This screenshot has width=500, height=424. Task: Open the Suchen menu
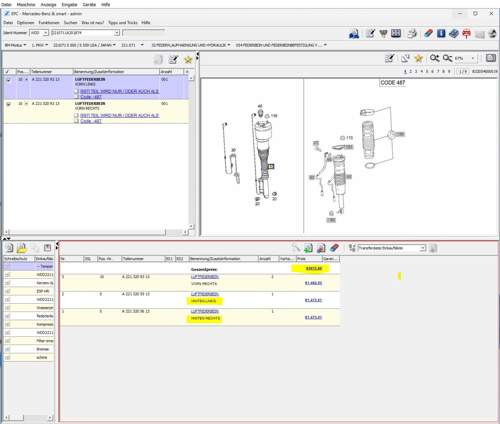pos(70,23)
